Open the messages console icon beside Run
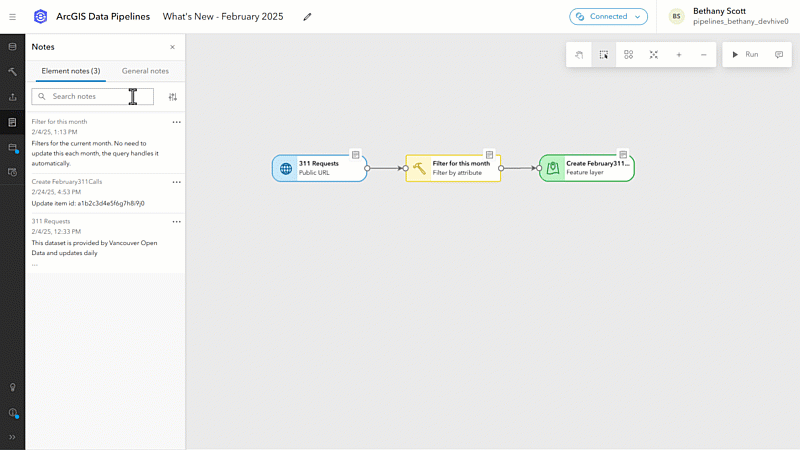Image resolution: width=800 pixels, height=450 pixels. pyautogui.click(x=779, y=55)
